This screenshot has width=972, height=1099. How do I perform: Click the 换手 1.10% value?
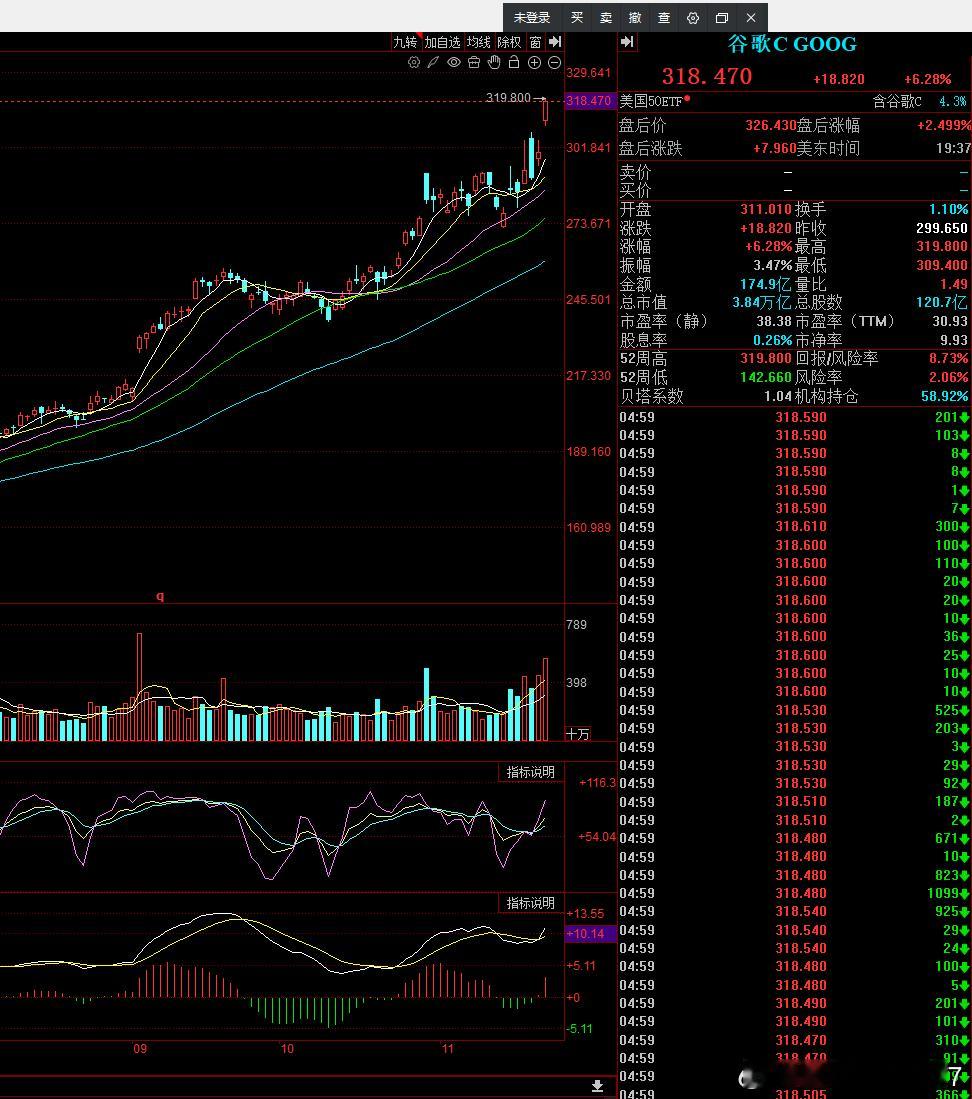(x=949, y=209)
